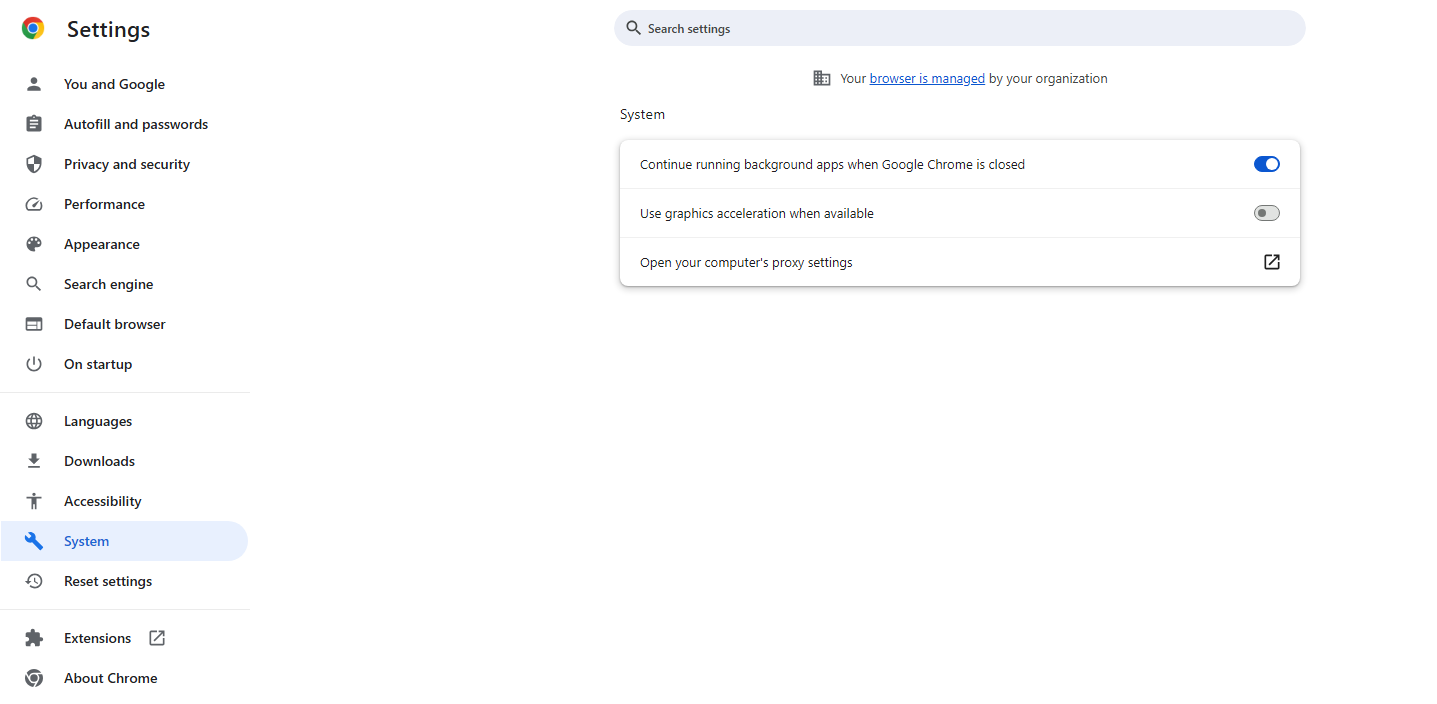Disable continue running background apps toggle
Image resolution: width=1437 pixels, height=704 pixels.
coord(1266,164)
